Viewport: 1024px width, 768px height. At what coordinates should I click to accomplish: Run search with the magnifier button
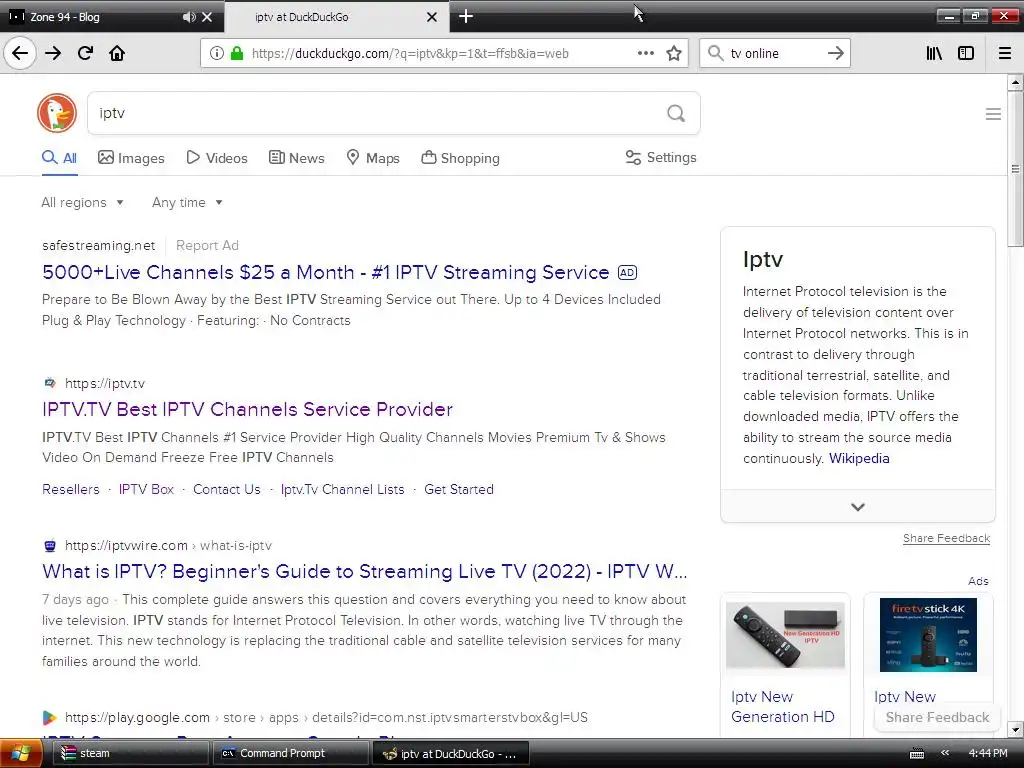676,114
